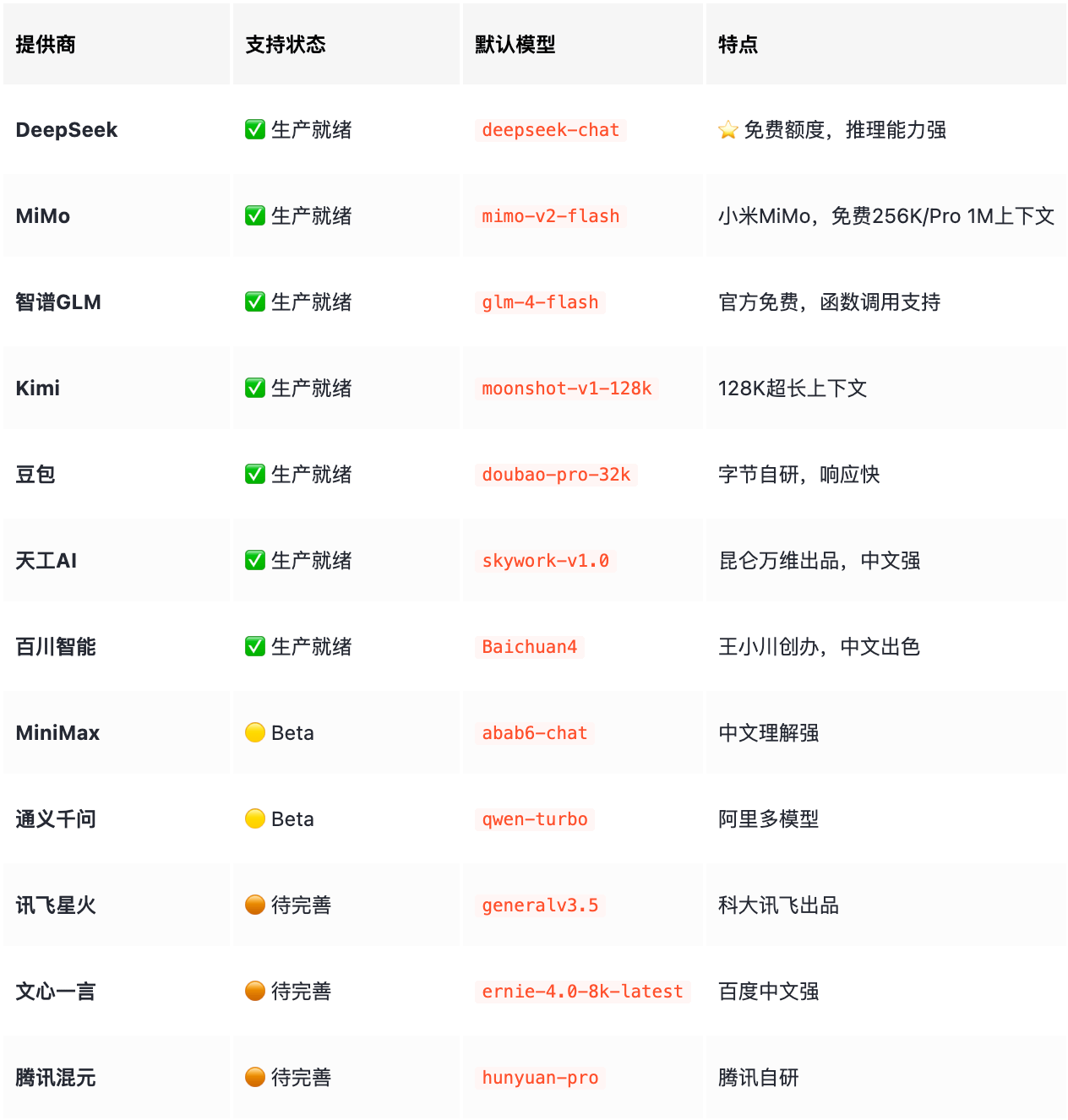The height and width of the screenshot is (1120, 1068).
Task: Click the green checkmark in the 智谱GLM row
Action: 255,302
